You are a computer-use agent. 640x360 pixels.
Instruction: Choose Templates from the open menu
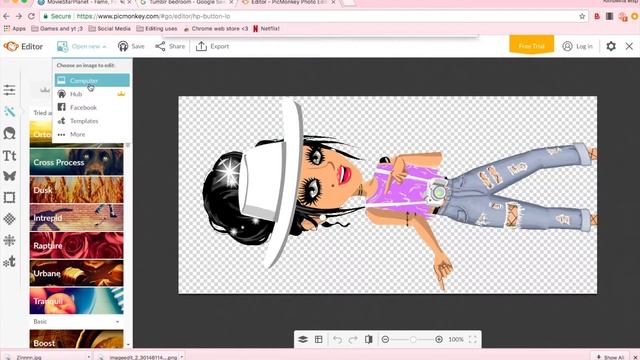[92, 121]
